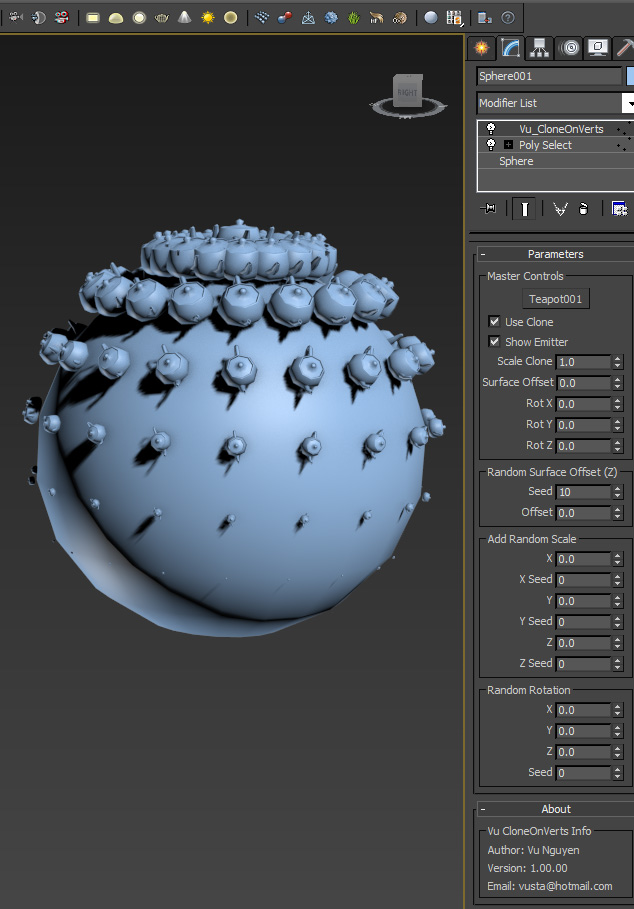Click the sun light icon in toolbar

pyautogui.click(x=208, y=17)
